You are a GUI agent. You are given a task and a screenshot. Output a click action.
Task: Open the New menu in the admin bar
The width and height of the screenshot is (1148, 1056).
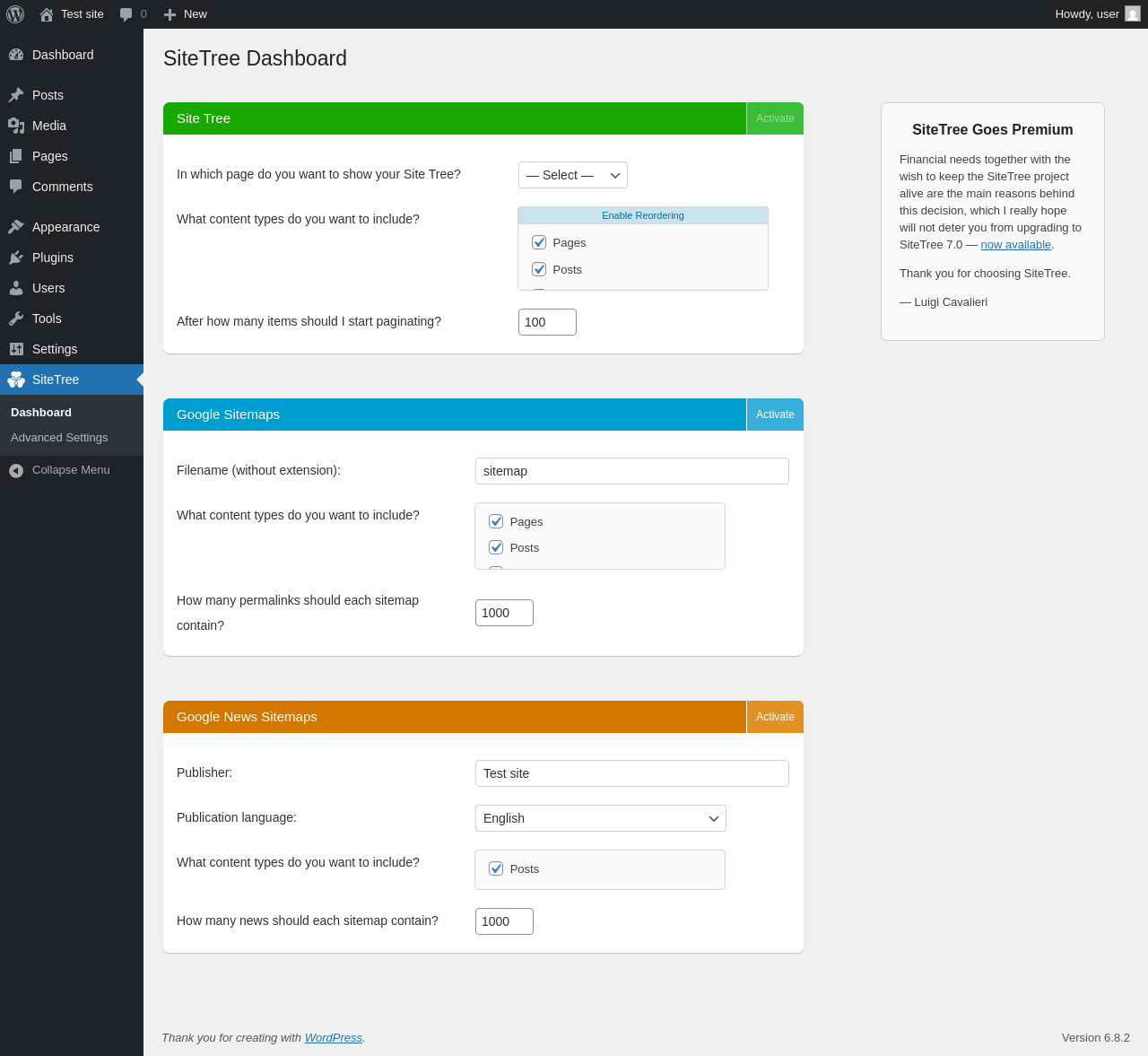[x=186, y=14]
